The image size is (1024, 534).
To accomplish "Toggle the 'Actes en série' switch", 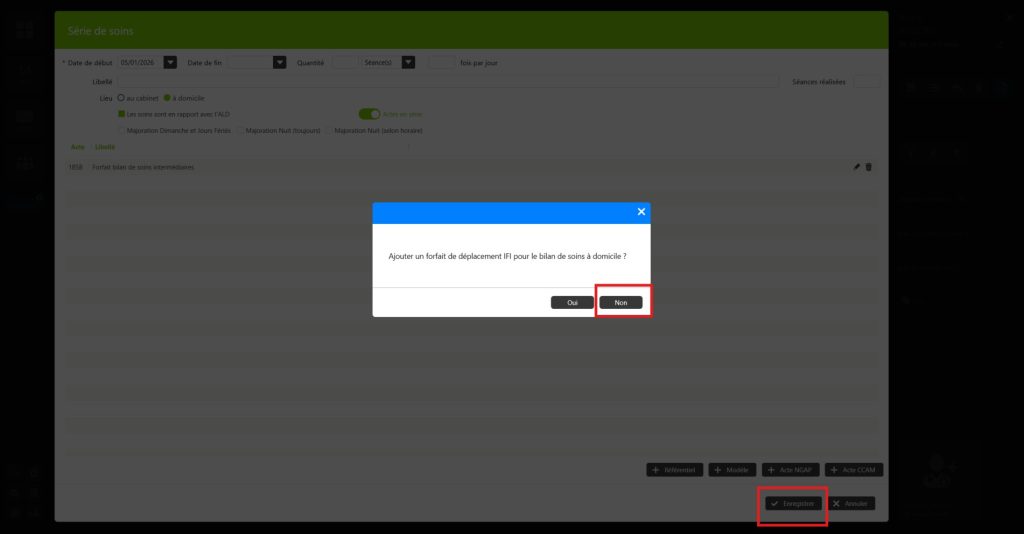I will coord(370,114).
